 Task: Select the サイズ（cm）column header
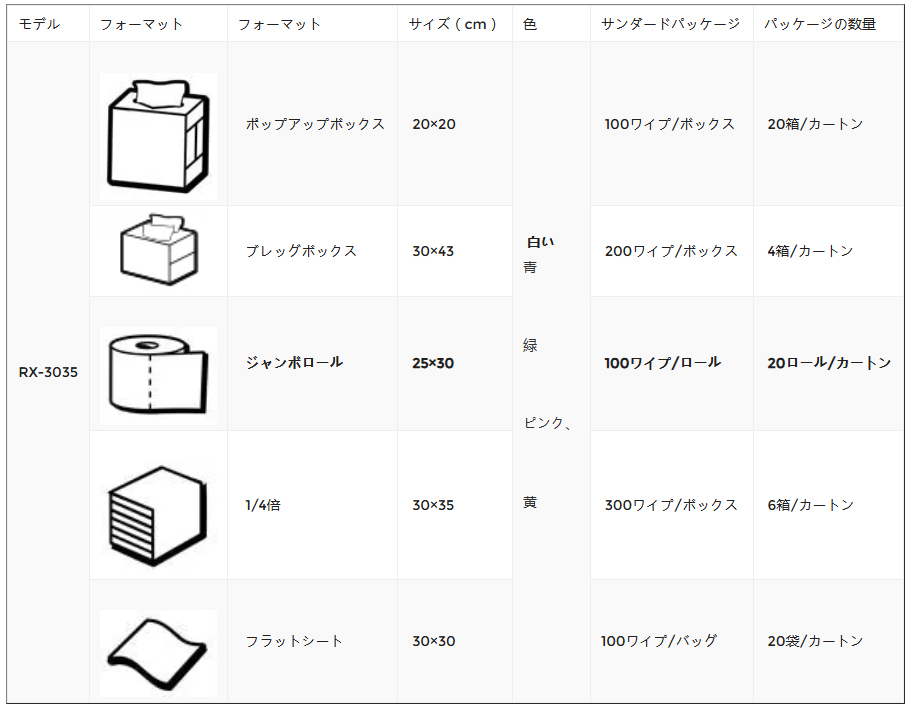[x=453, y=24]
